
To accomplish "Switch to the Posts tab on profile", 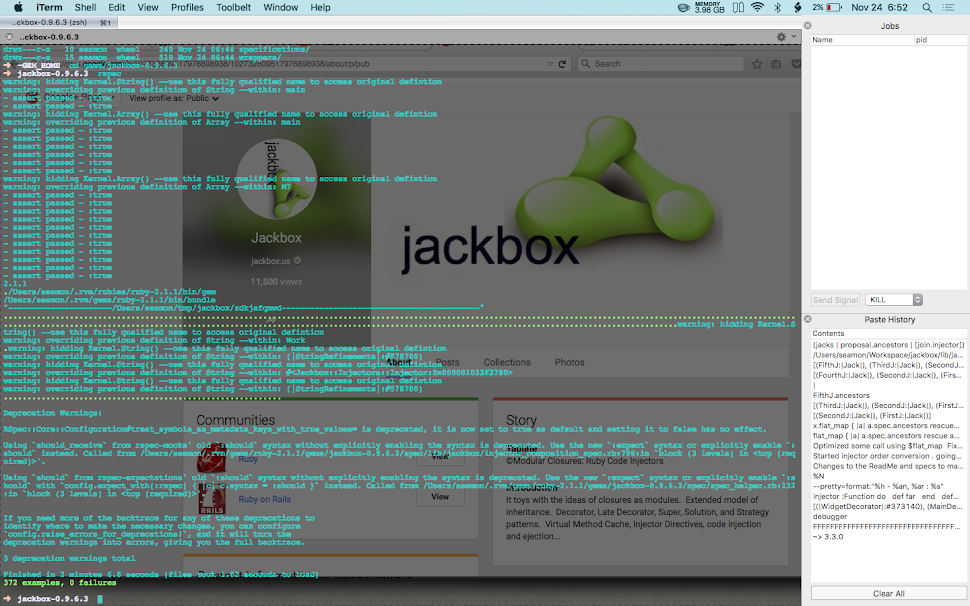I will click(x=447, y=362).
